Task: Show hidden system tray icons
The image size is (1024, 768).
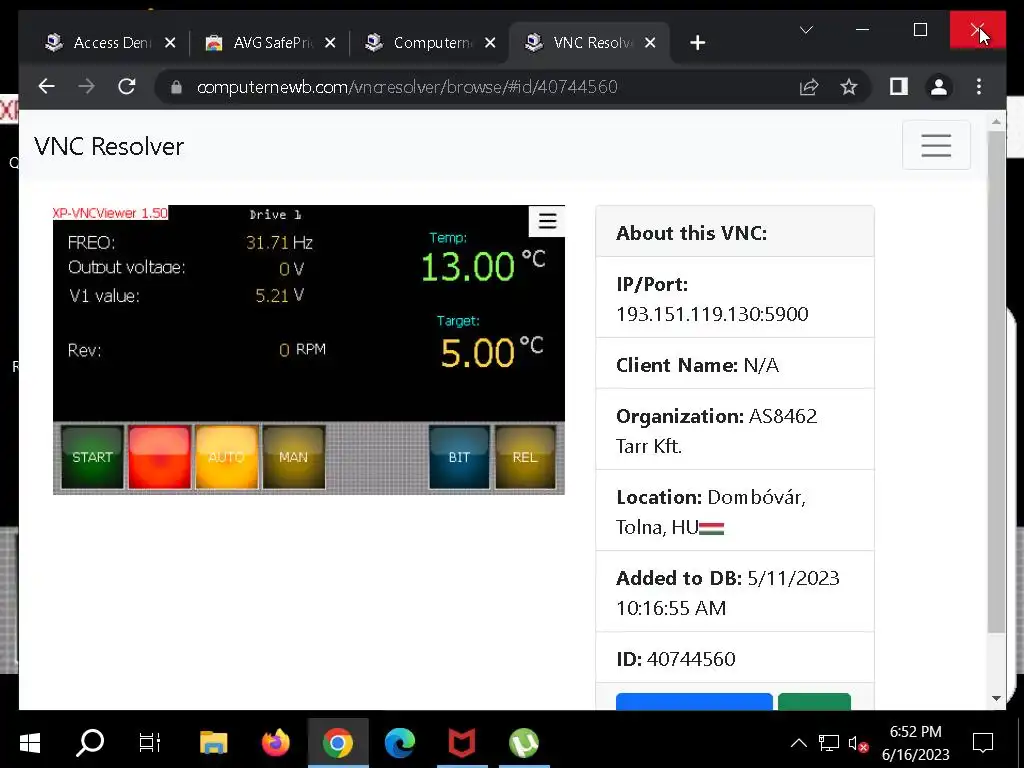Action: [799, 743]
